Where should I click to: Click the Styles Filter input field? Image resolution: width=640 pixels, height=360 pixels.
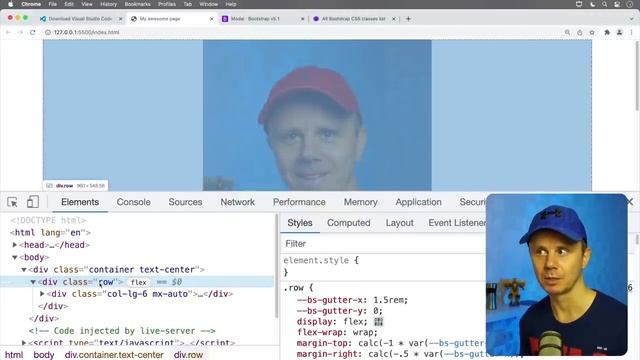[384, 244]
